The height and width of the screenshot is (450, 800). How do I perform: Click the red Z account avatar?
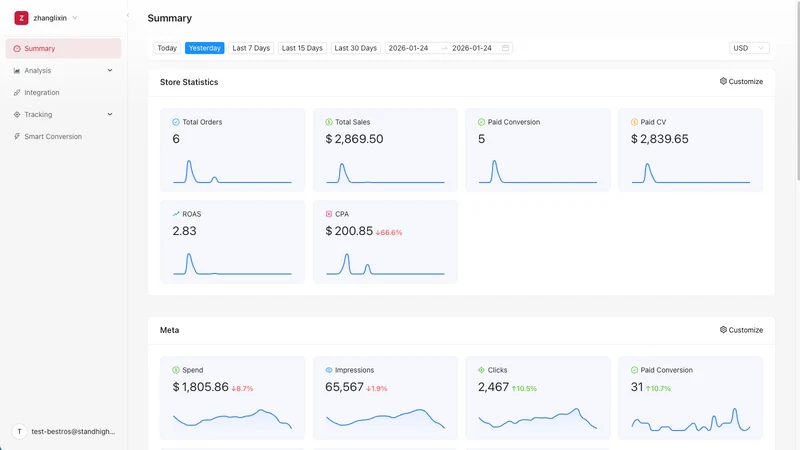pos(21,18)
